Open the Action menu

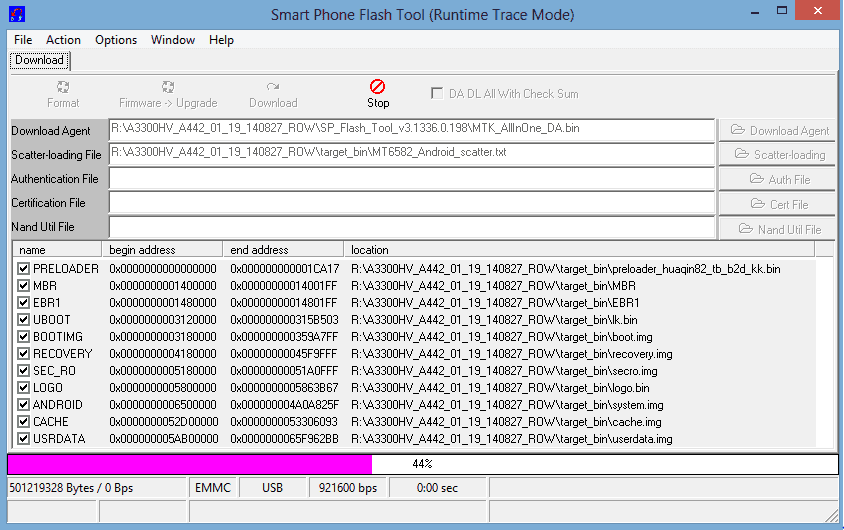click(63, 40)
